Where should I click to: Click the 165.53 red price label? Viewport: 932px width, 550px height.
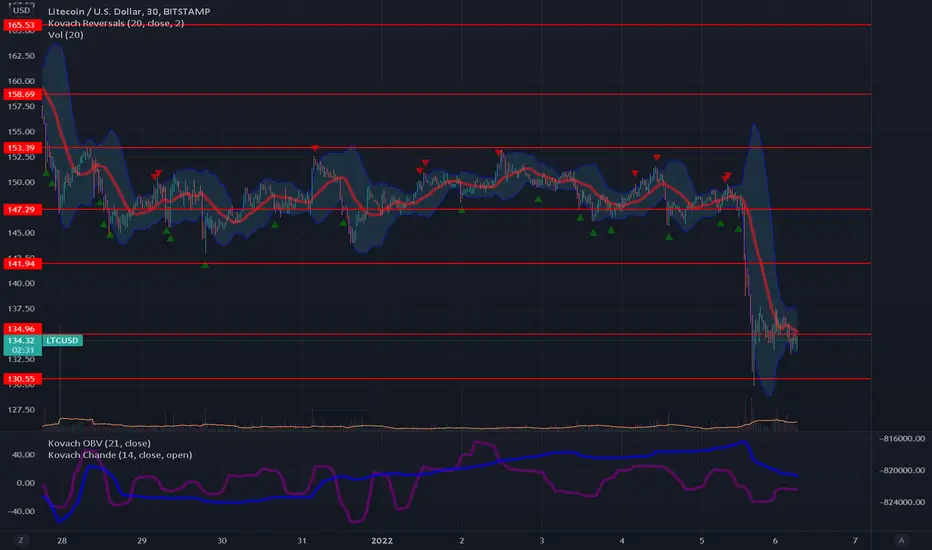click(x=22, y=25)
